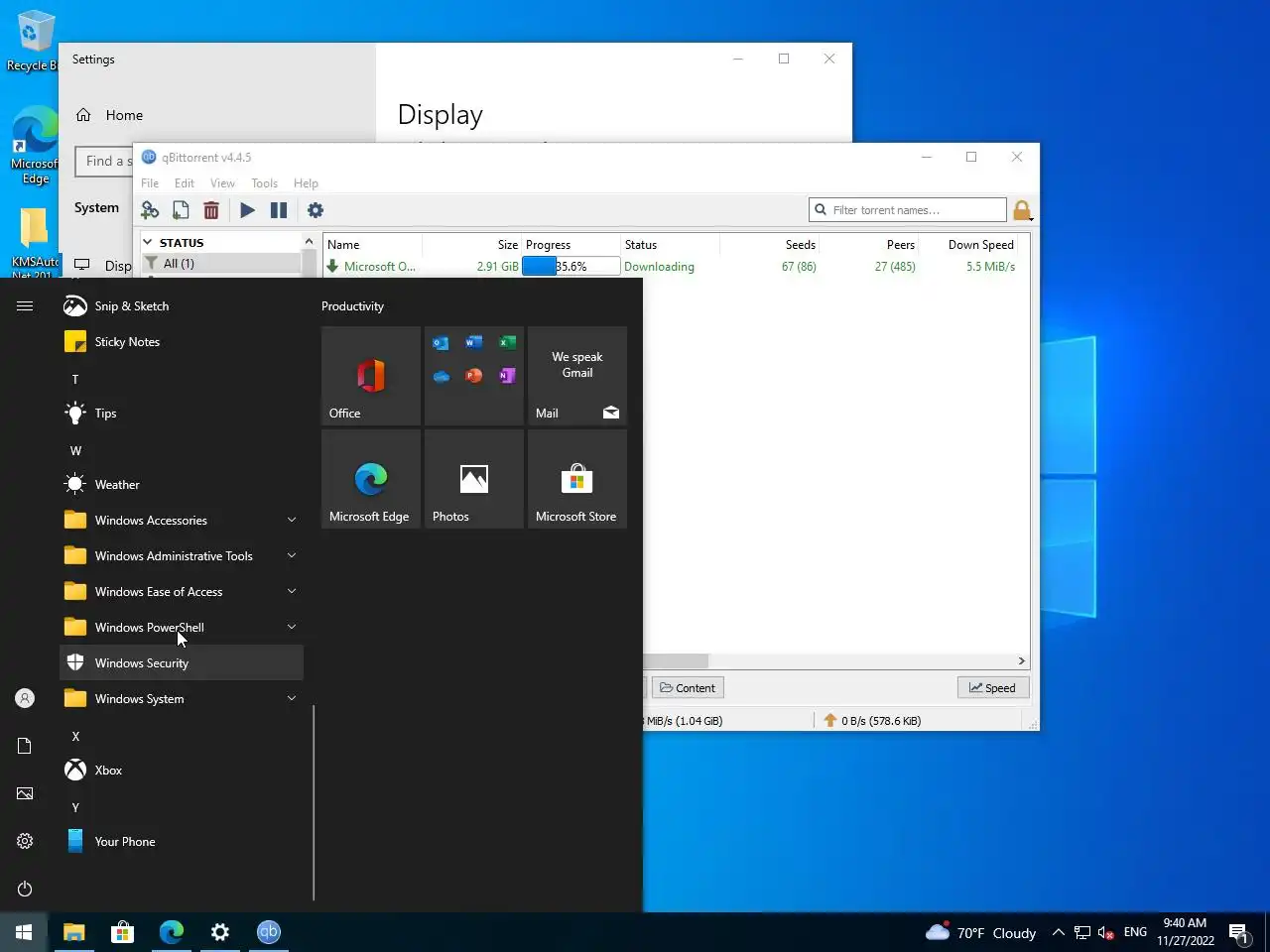The image size is (1270, 952).
Task: Click the Power button in Start rail
Action: pos(25,889)
